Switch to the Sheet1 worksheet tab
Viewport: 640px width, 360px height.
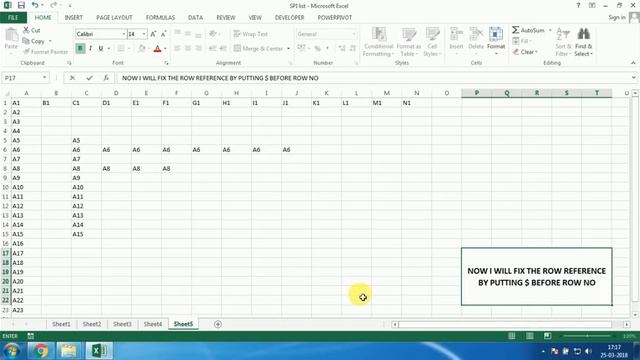point(61,324)
